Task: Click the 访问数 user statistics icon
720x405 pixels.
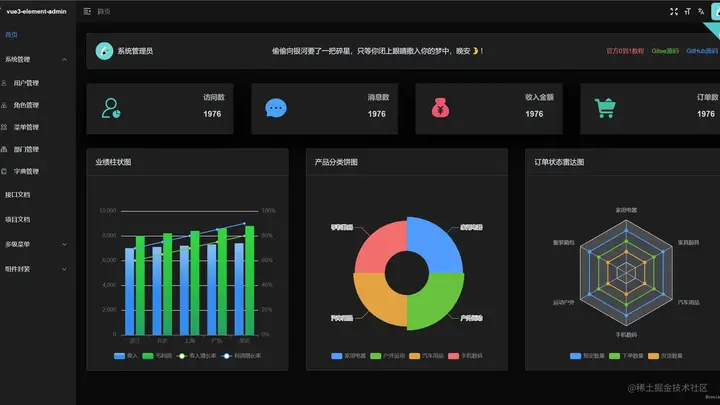Action: click(111, 108)
